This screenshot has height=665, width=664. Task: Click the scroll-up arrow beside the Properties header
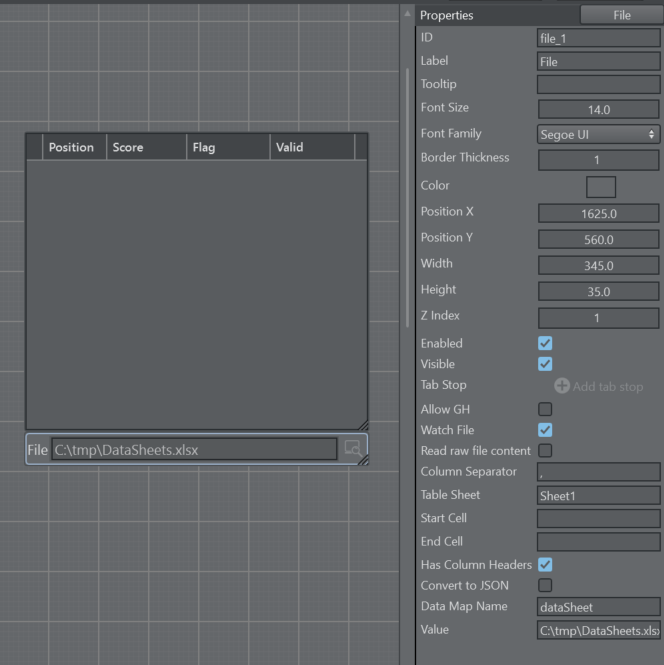coord(407,14)
